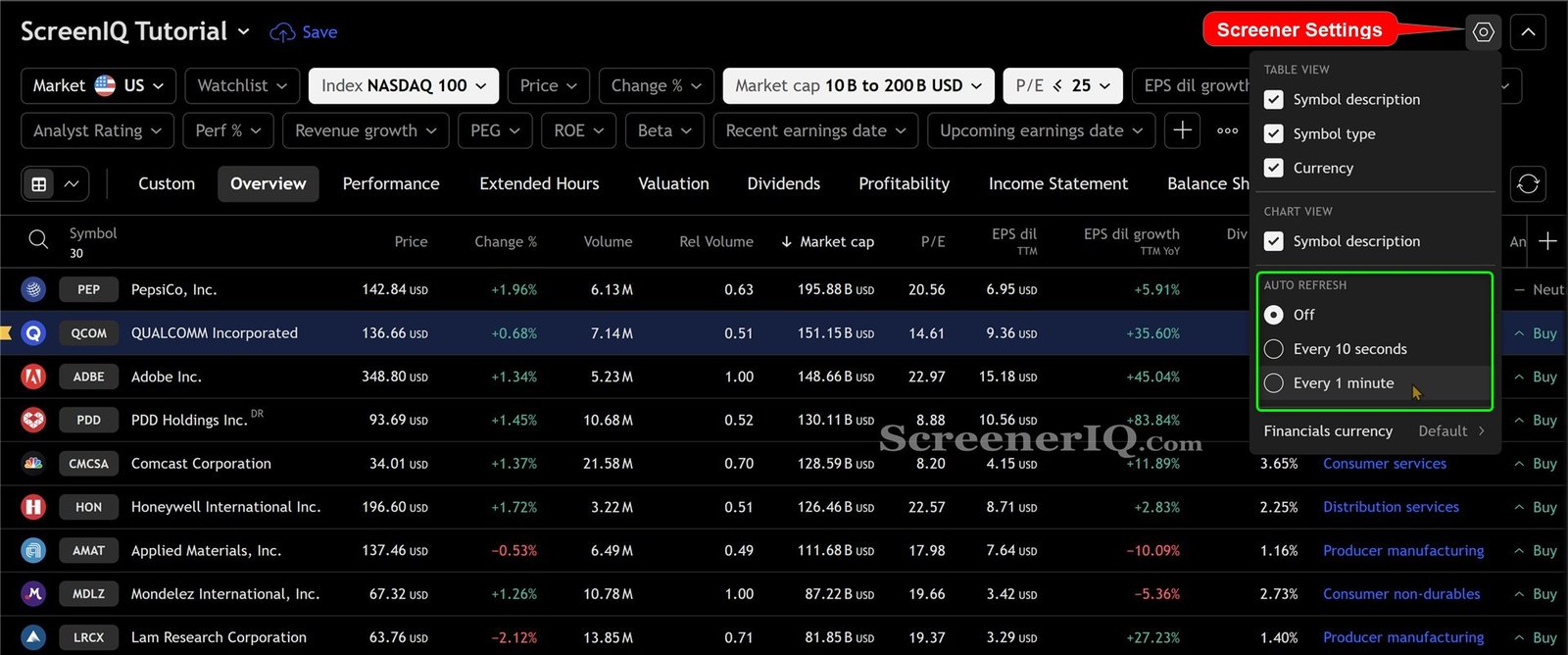Image resolution: width=1568 pixels, height=655 pixels.
Task: Click the PDD Holdings logo icon
Action: (x=33, y=420)
